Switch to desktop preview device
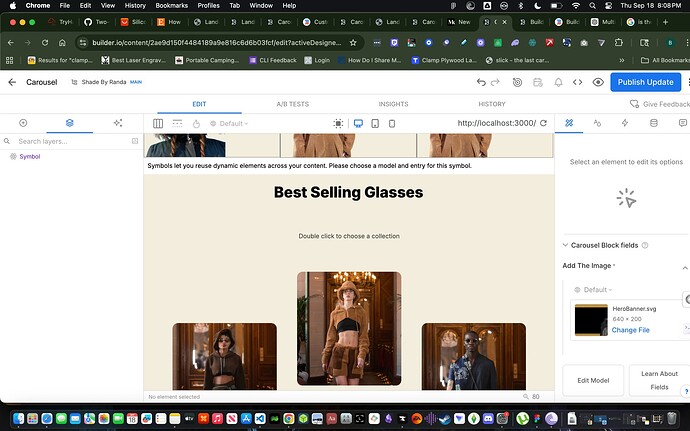Image resolution: width=690 pixels, height=431 pixels. coord(358,124)
